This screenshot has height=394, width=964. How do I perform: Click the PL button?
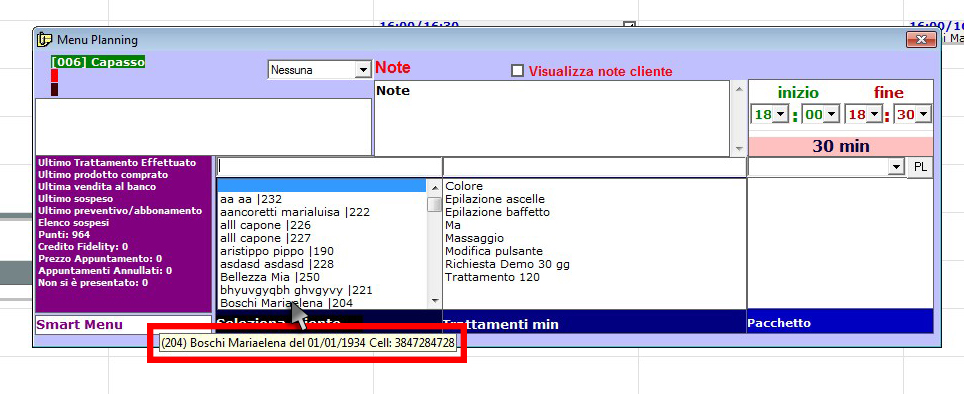pos(920,167)
